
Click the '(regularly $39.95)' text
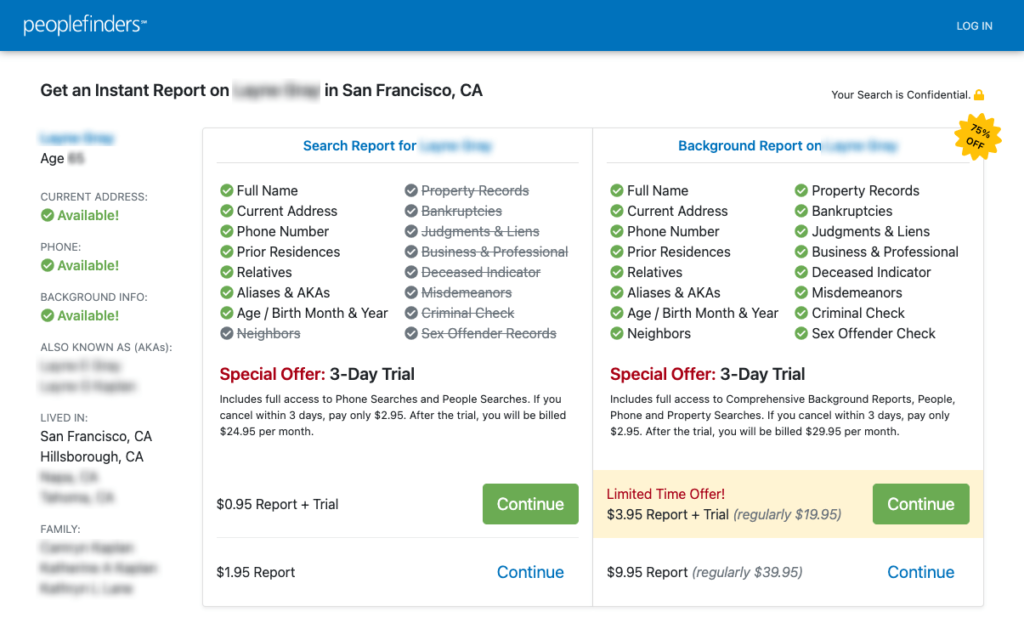pos(747,572)
